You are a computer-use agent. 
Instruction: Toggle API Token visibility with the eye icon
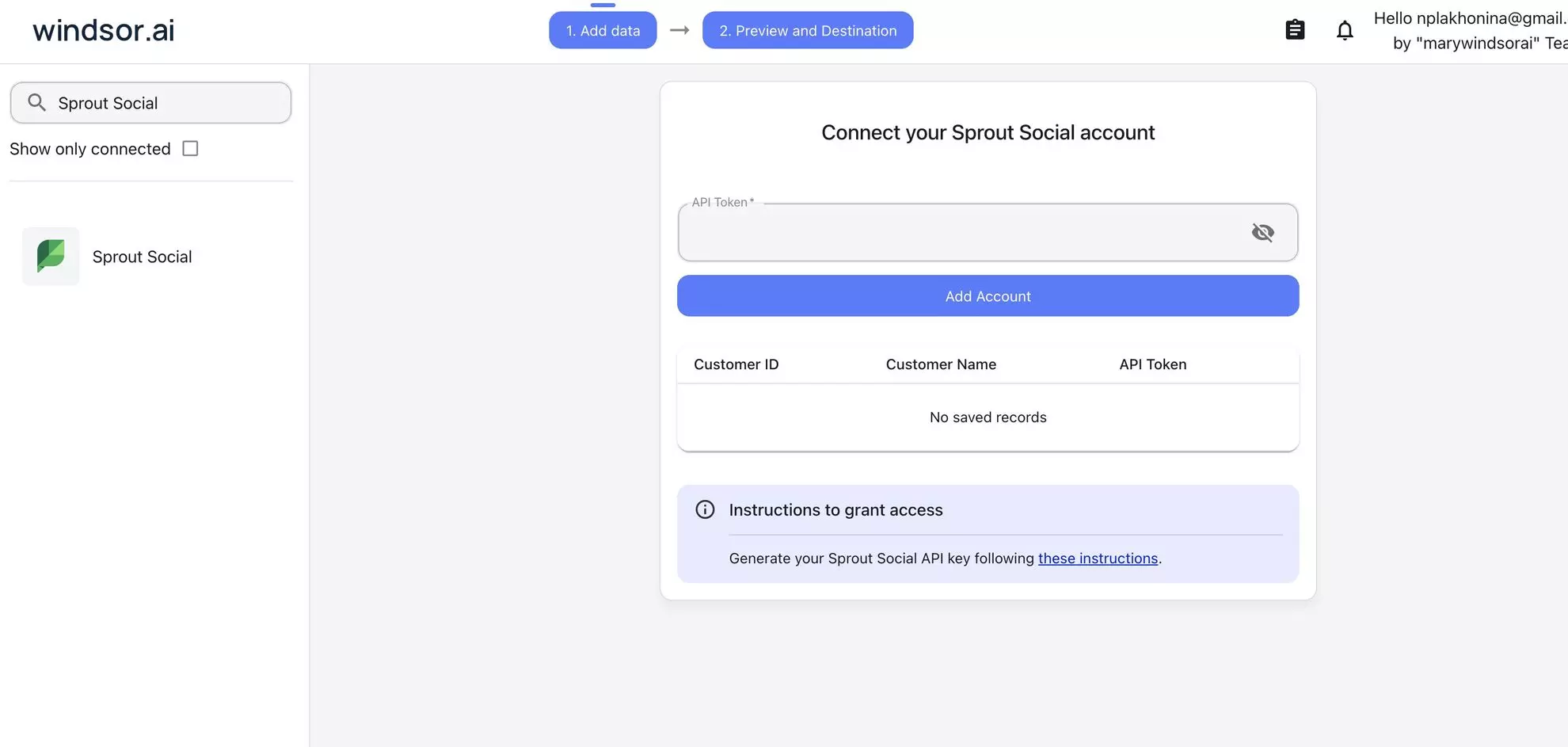[x=1263, y=232]
